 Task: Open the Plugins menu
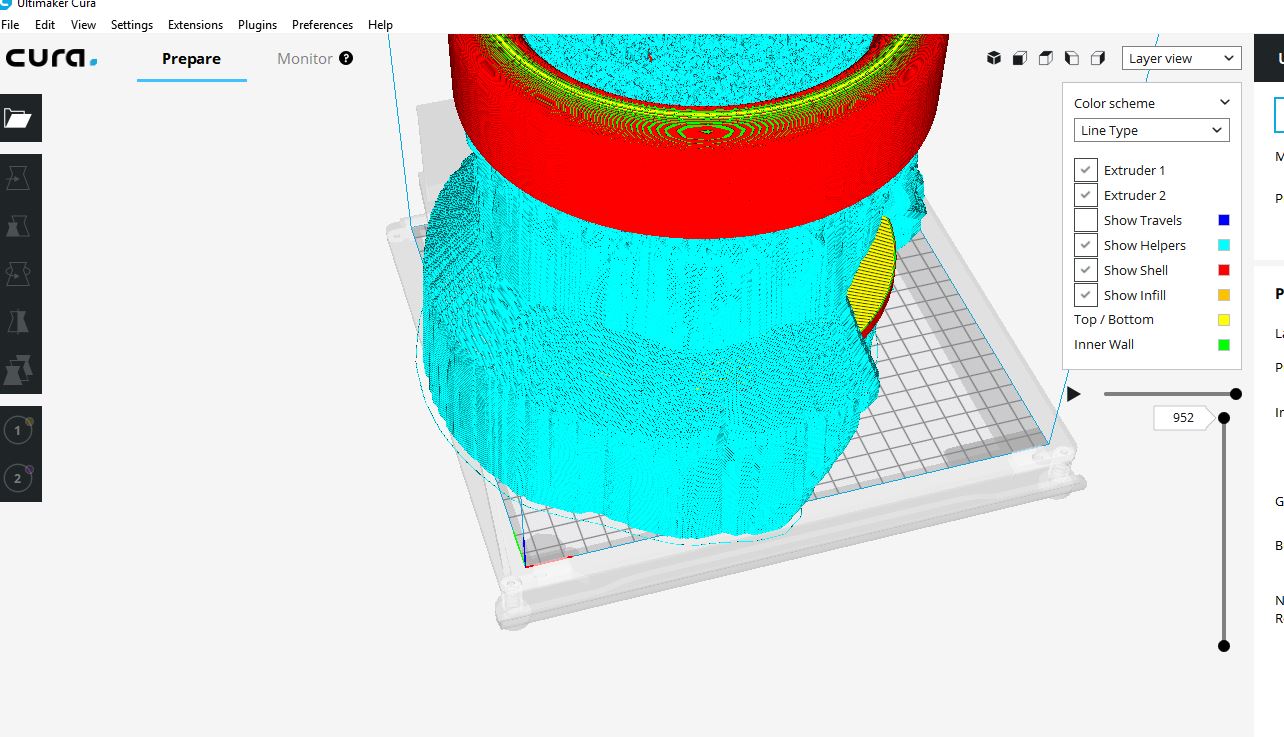point(257,24)
